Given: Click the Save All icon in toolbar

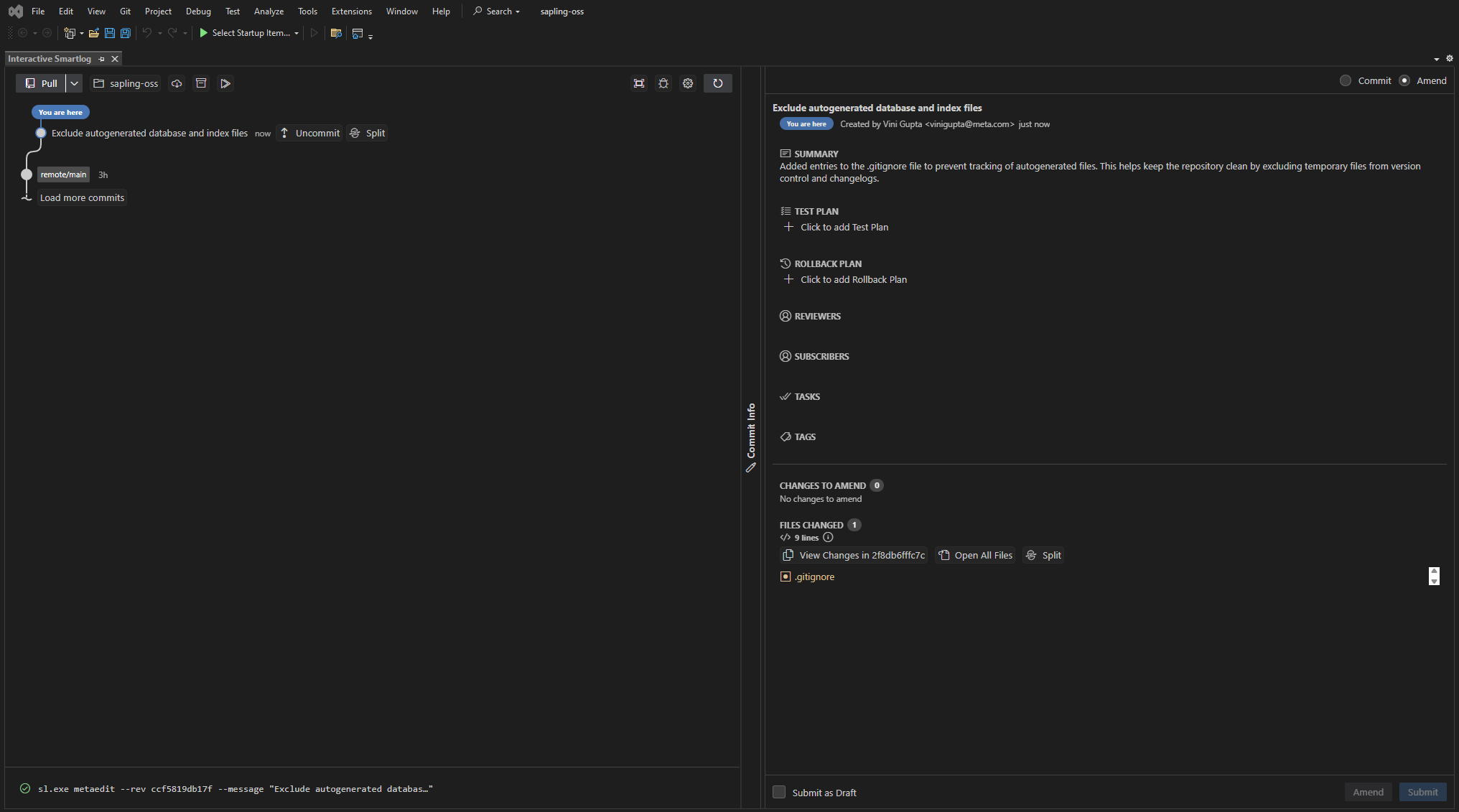Looking at the screenshot, I should tap(126, 33).
